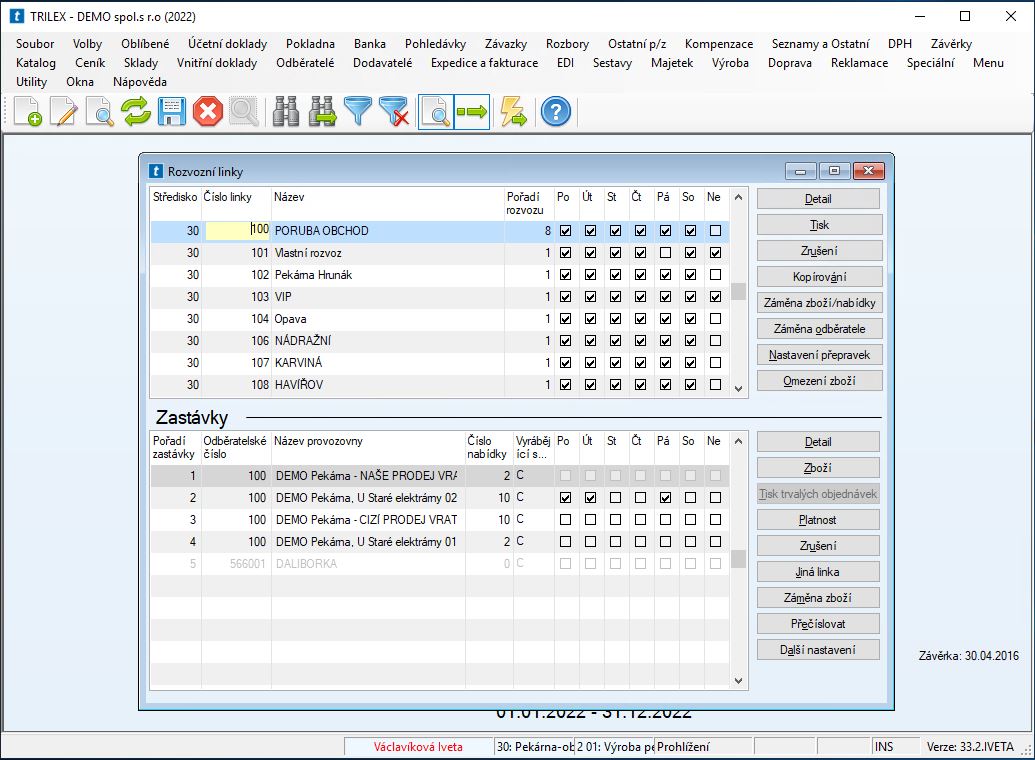The image size is (1035, 760).
Task: Click the edit record pencil icon
Action: (64, 112)
